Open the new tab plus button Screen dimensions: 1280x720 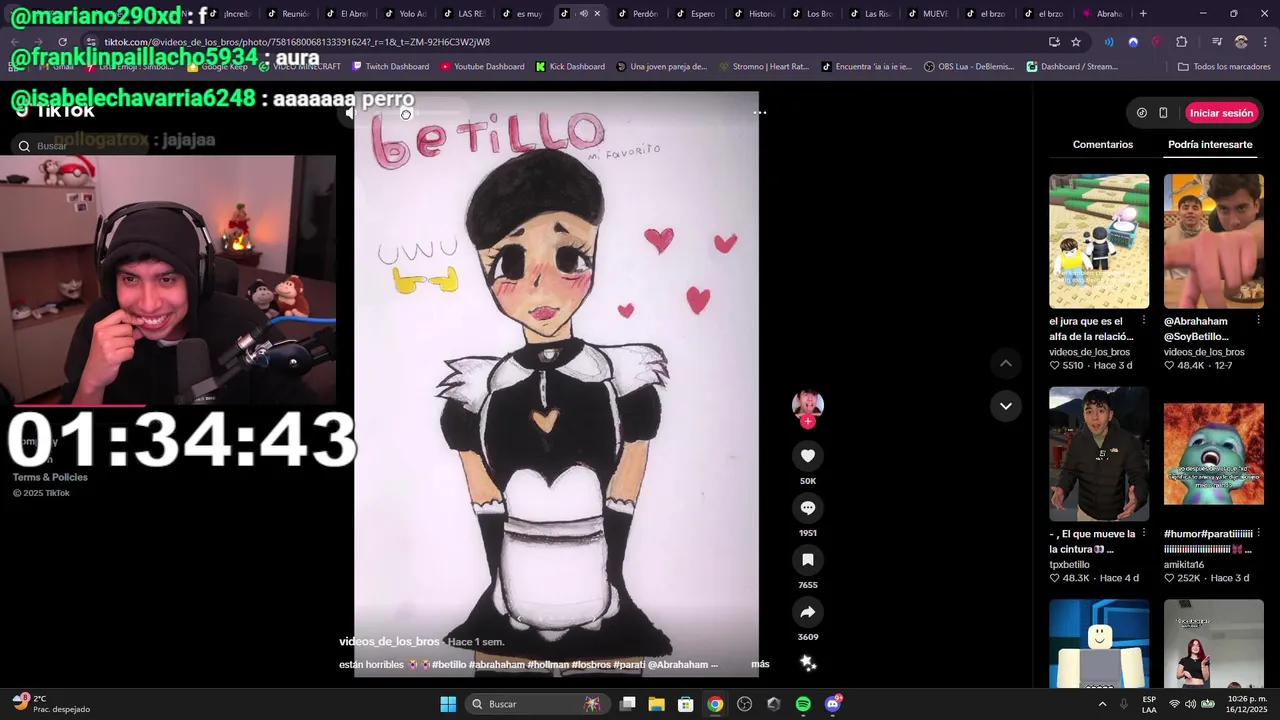1143,14
